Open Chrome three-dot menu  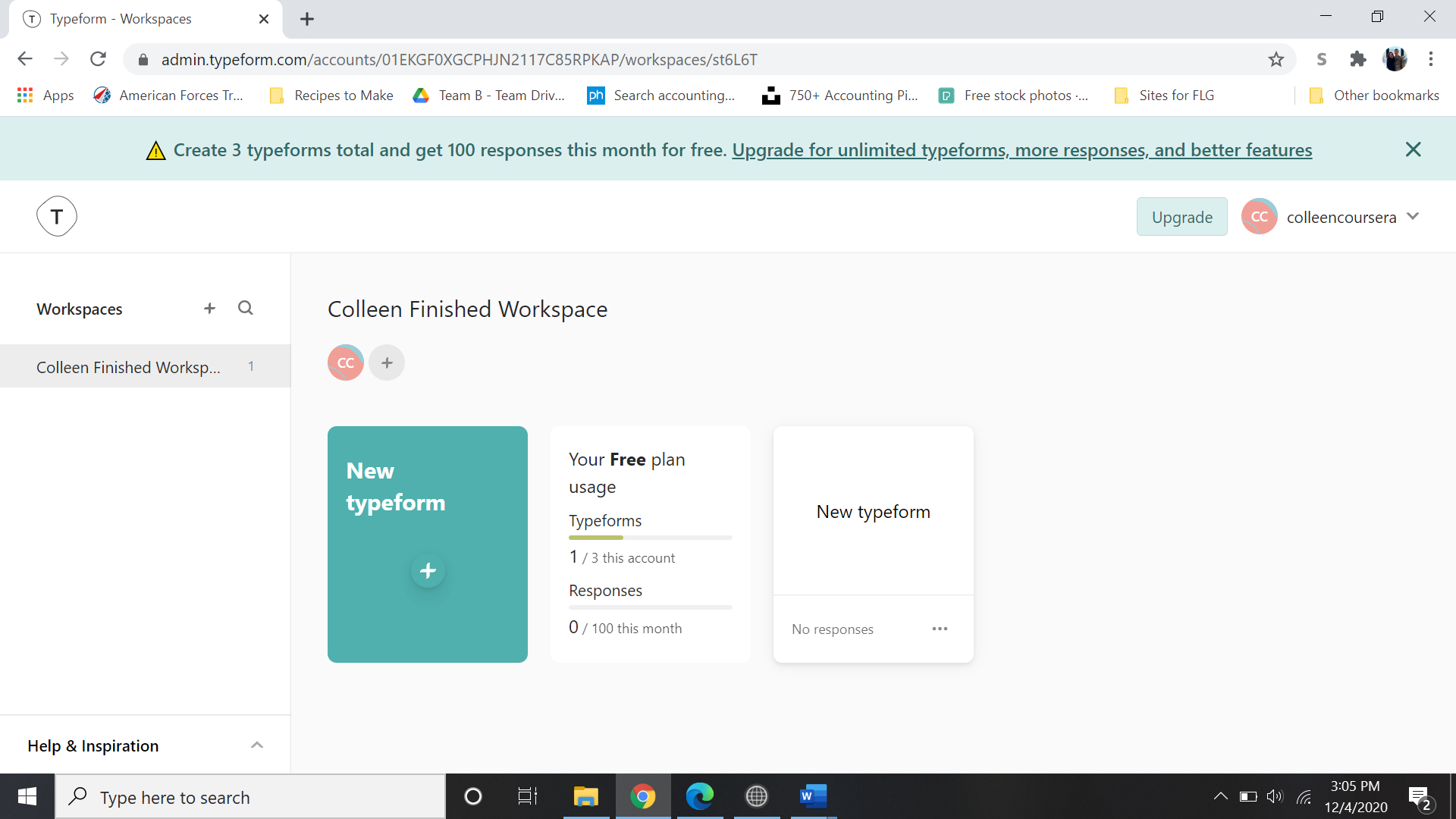[x=1431, y=59]
